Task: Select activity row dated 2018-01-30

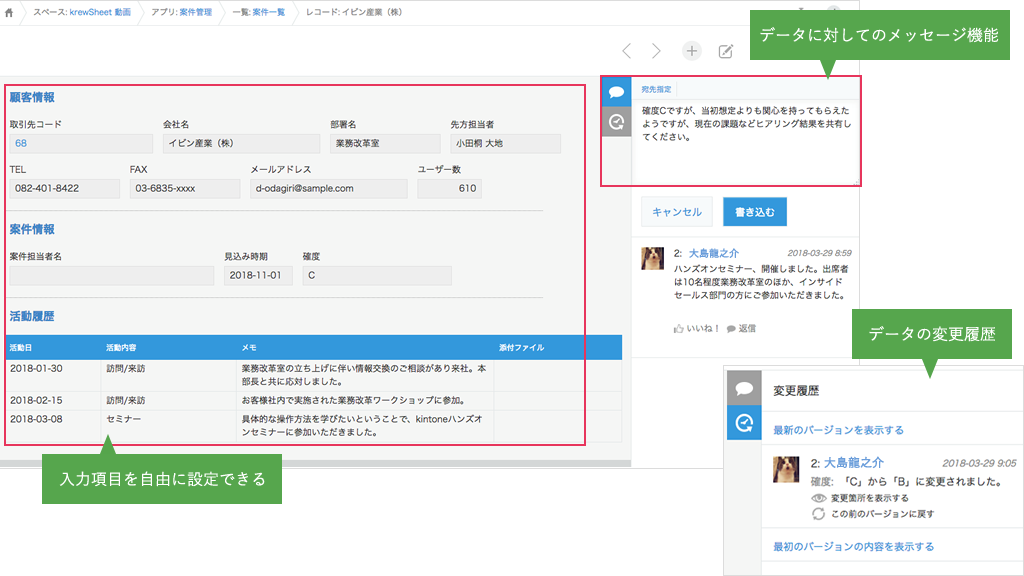Action: point(313,375)
